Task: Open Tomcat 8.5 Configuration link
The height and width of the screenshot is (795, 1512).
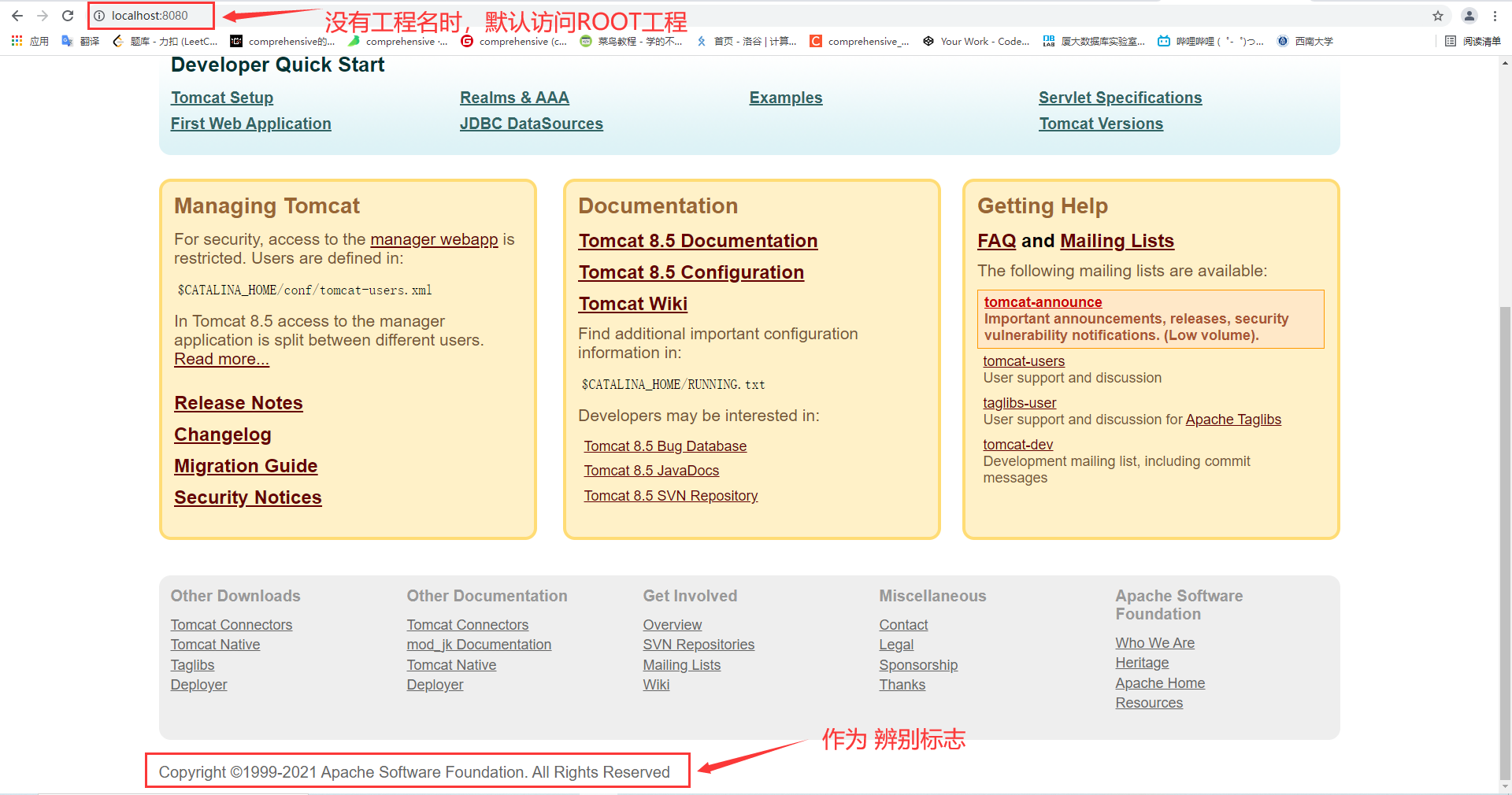Action: click(691, 272)
